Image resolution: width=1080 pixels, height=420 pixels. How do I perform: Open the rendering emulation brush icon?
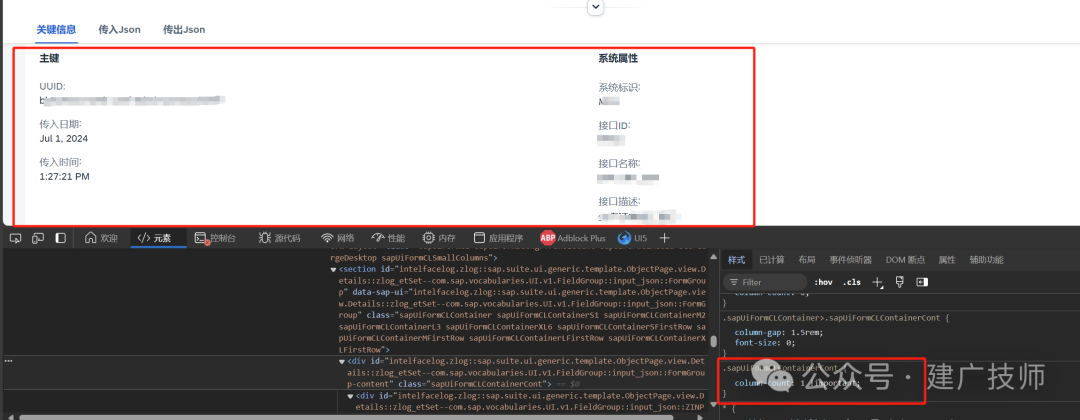(x=900, y=282)
